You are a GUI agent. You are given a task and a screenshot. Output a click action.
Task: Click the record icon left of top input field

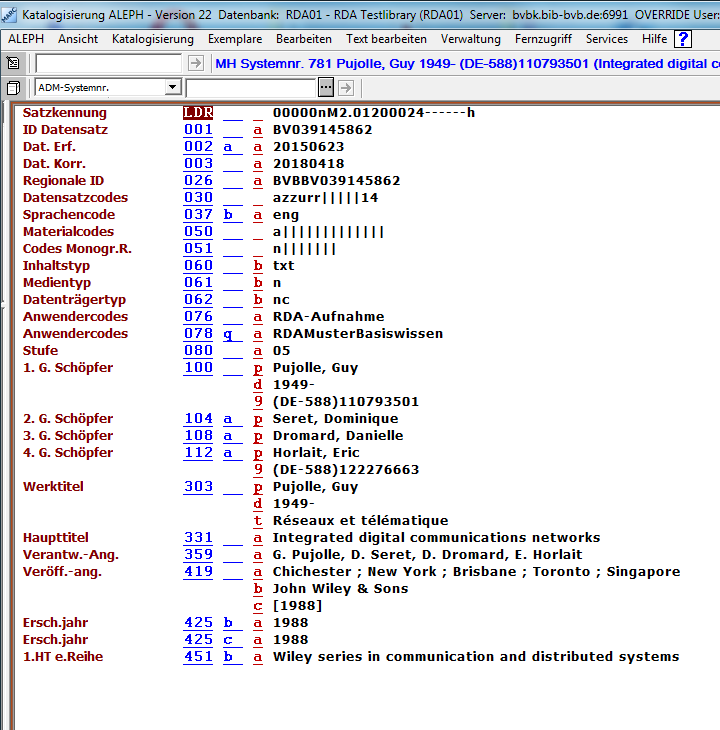[x=13, y=63]
